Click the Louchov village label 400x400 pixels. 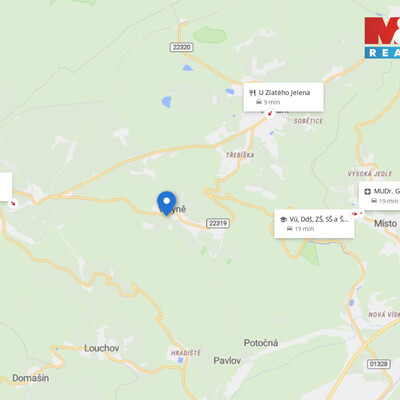click(102, 348)
